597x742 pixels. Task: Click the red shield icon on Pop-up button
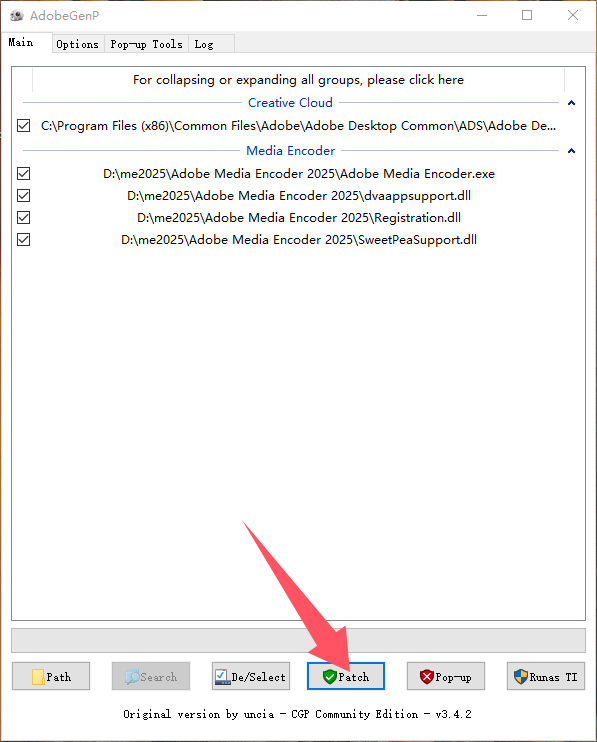point(427,677)
